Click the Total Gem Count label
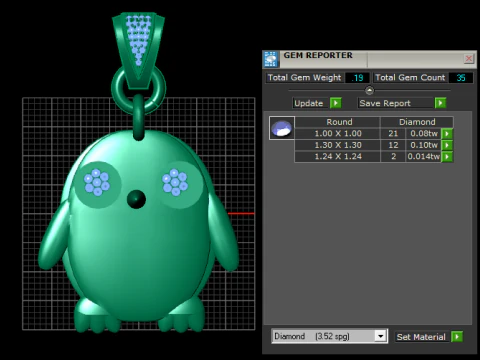The image size is (480, 360). pos(410,78)
